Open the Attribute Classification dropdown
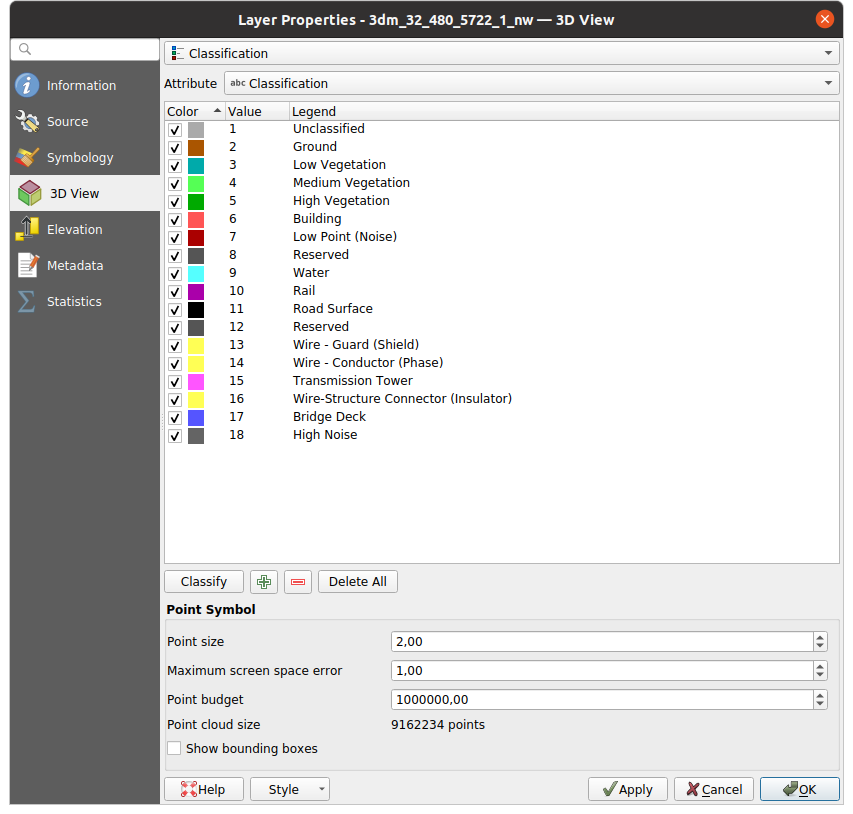 [531, 83]
